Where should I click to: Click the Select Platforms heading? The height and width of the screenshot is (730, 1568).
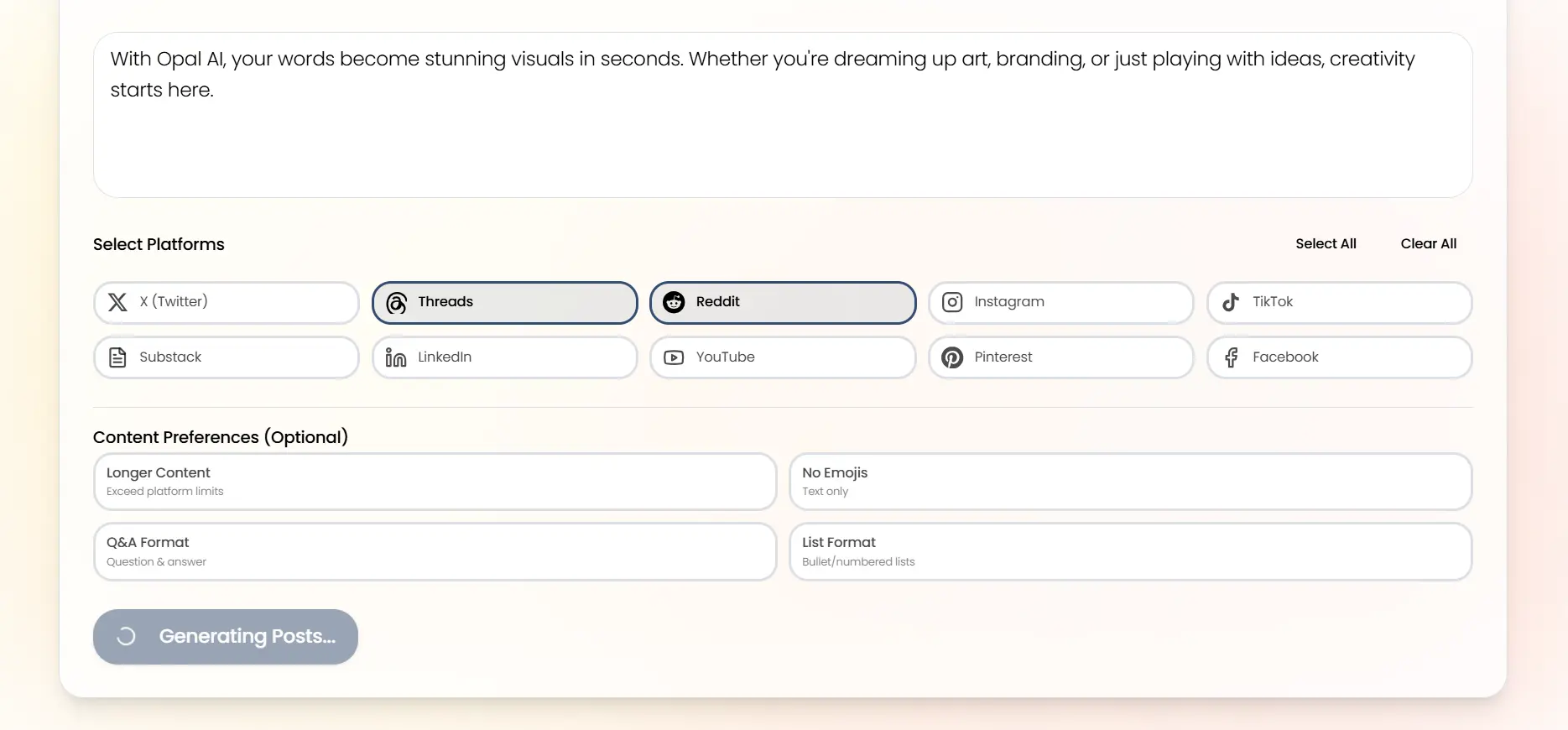[x=159, y=244]
